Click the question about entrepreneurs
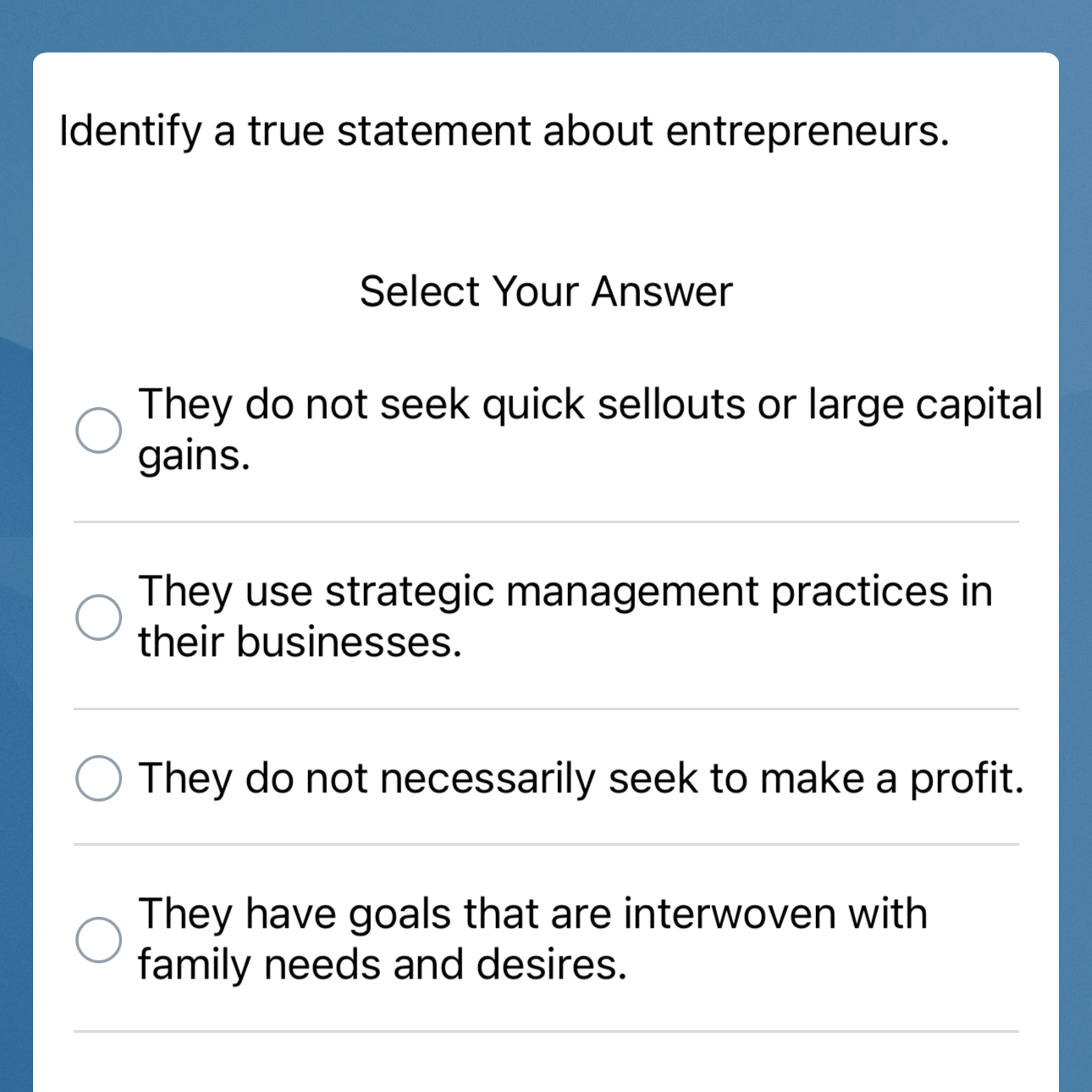 (x=505, y=130)
